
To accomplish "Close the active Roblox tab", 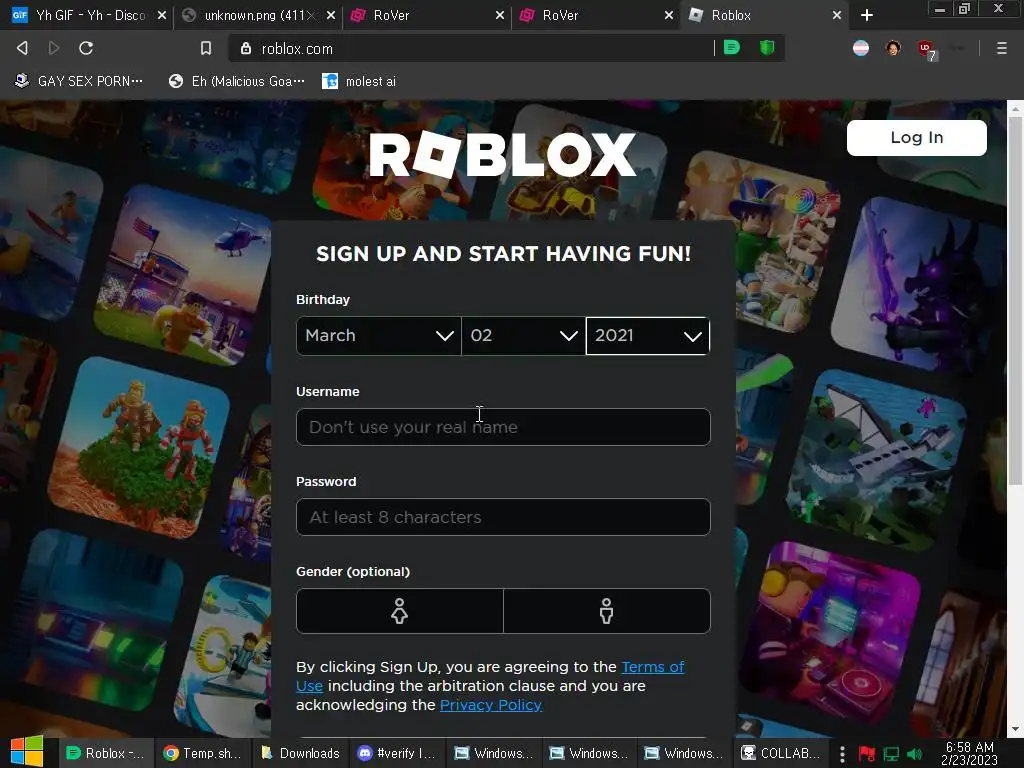I will [837, 15].
